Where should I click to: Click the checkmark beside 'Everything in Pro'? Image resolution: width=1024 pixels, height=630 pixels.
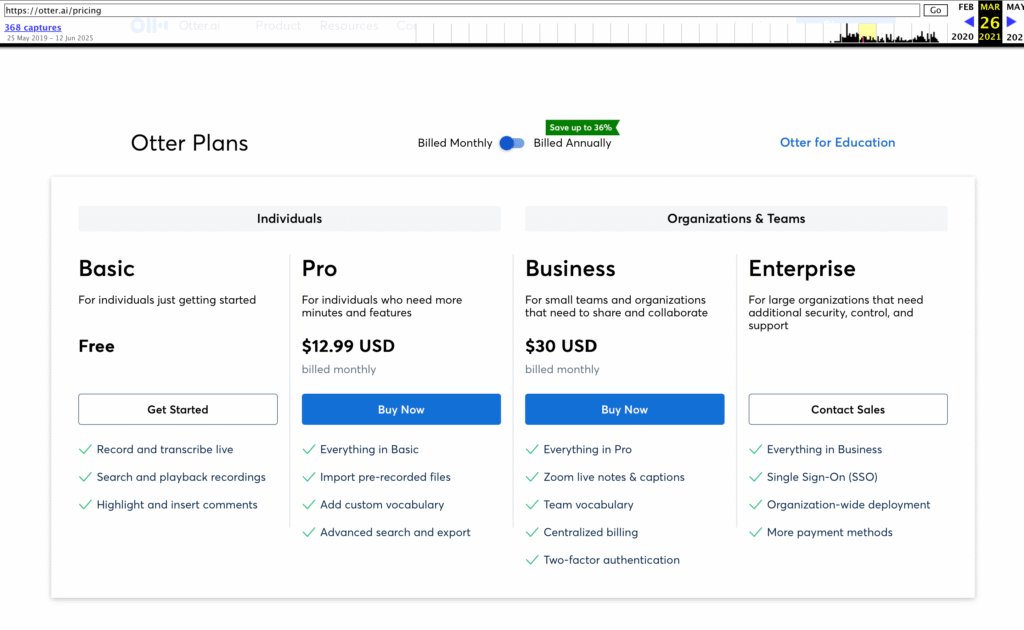[532, 449]
